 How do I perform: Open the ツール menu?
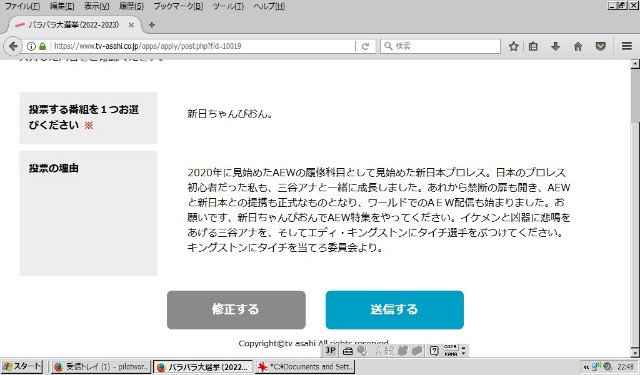(x=228, y=6)
